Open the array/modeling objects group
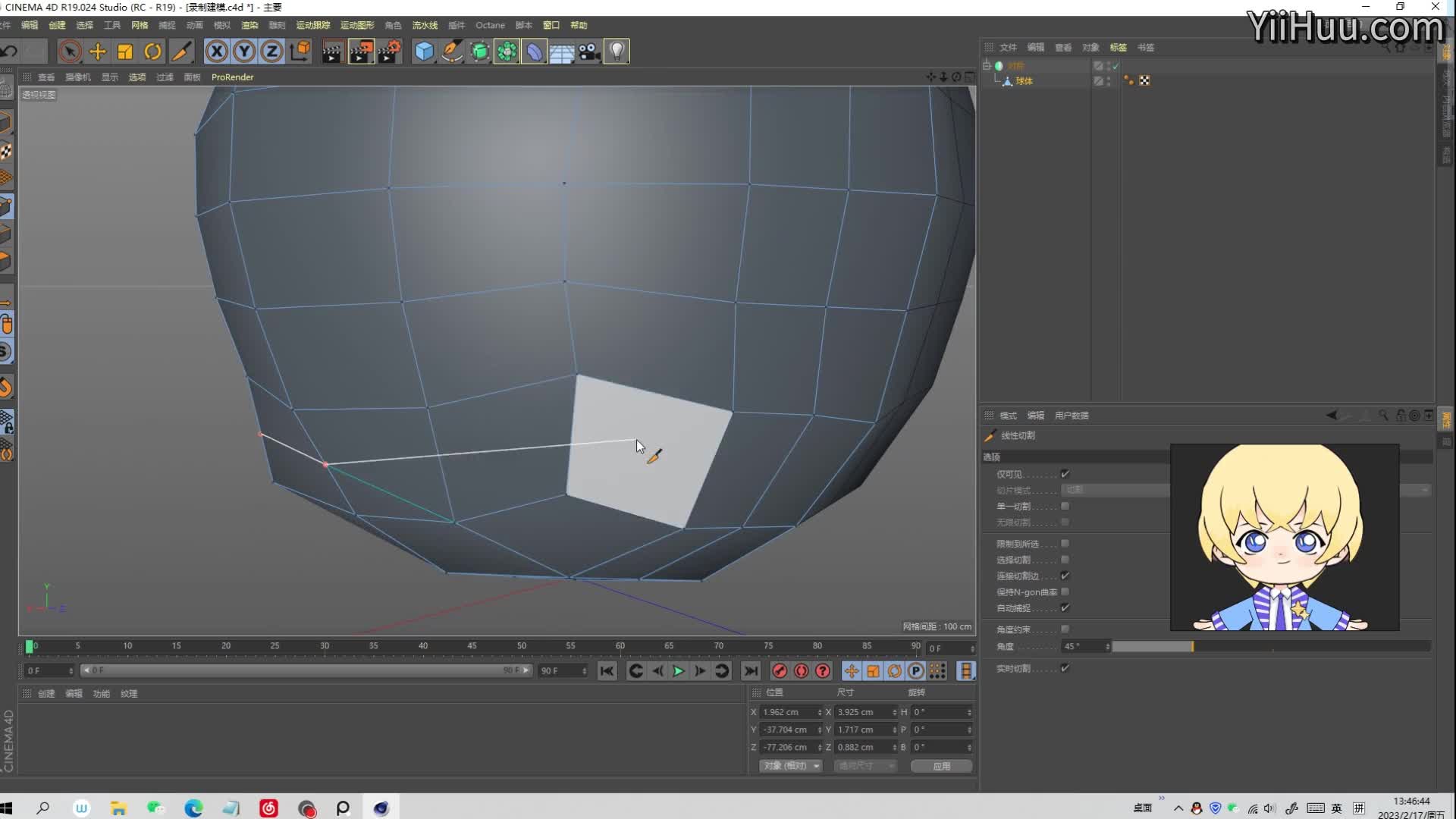Screen dimensions: 1456x819 [x=507, y=52]
